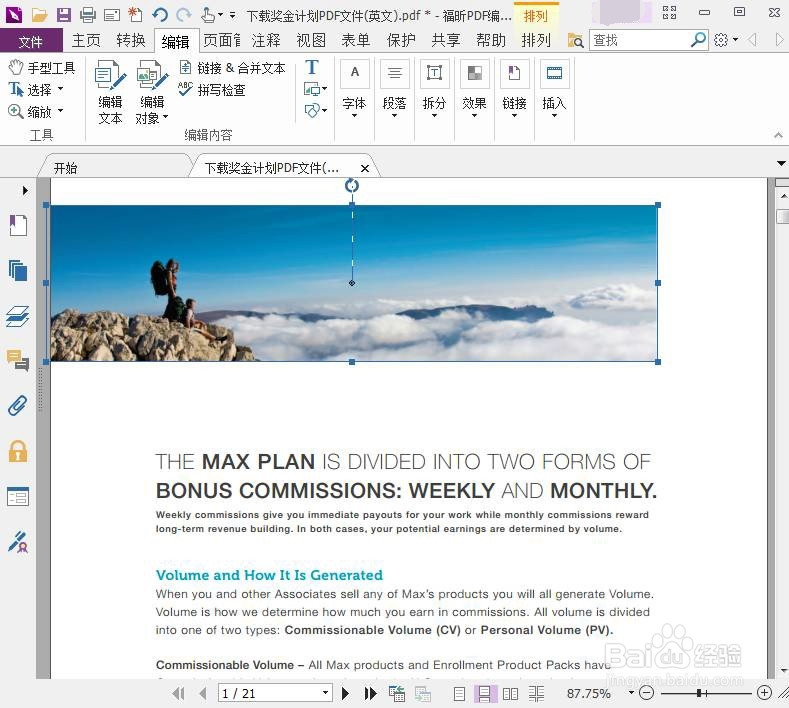Switch to the Form (表单) ribbon tab
The width and height of the screenshot is (789, 708).
356,40
